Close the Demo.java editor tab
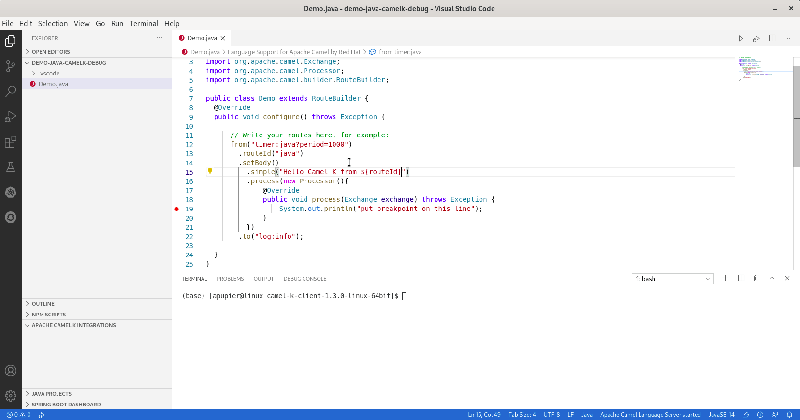Image resolution: width=800 pixels, height=420 pixels. [223, 38]
